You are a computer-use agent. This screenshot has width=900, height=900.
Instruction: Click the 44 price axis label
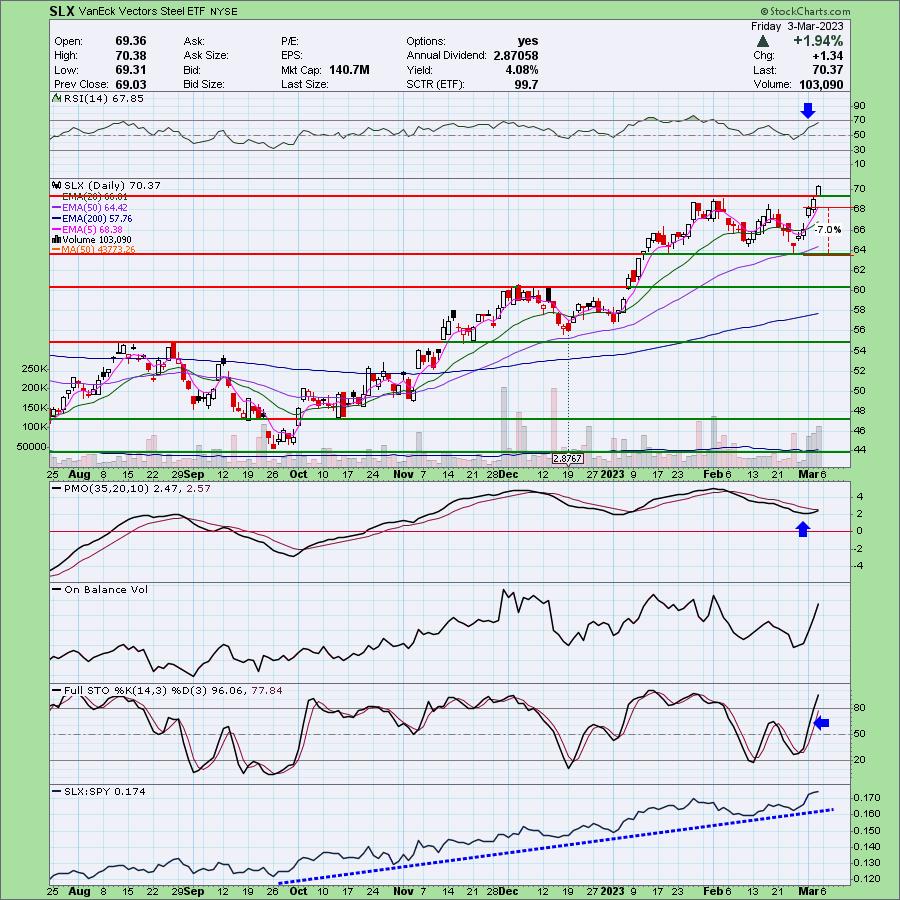click(859, 450)
